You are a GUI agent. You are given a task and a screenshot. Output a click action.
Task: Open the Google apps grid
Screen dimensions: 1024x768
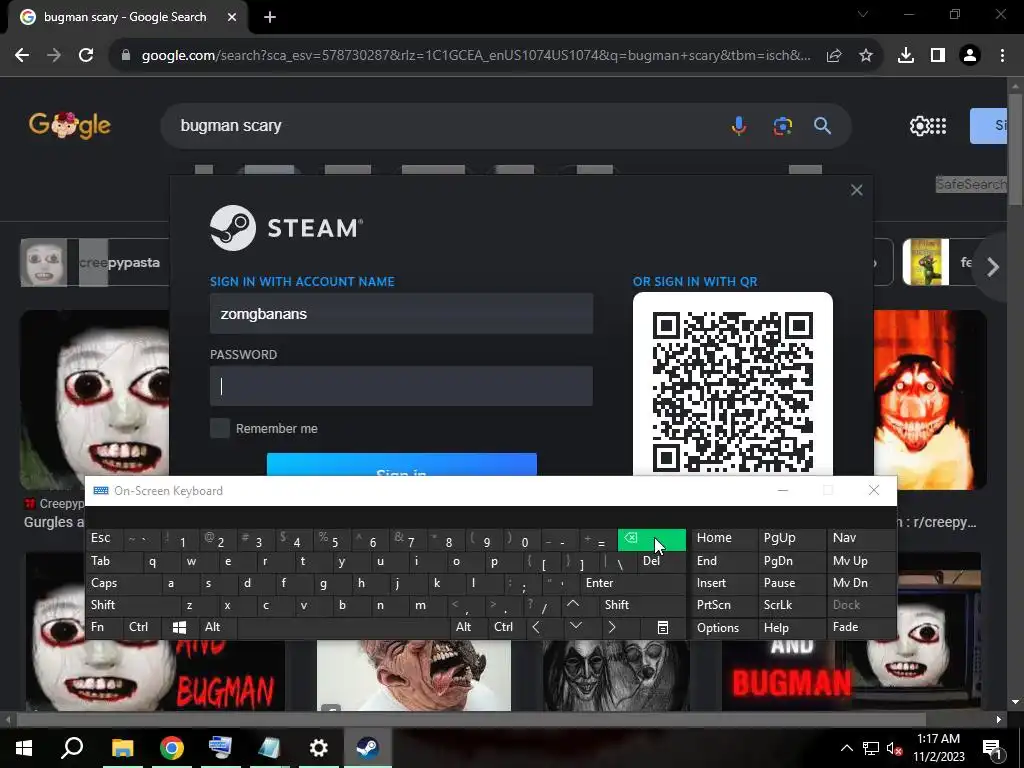click(x=938, y=125)
